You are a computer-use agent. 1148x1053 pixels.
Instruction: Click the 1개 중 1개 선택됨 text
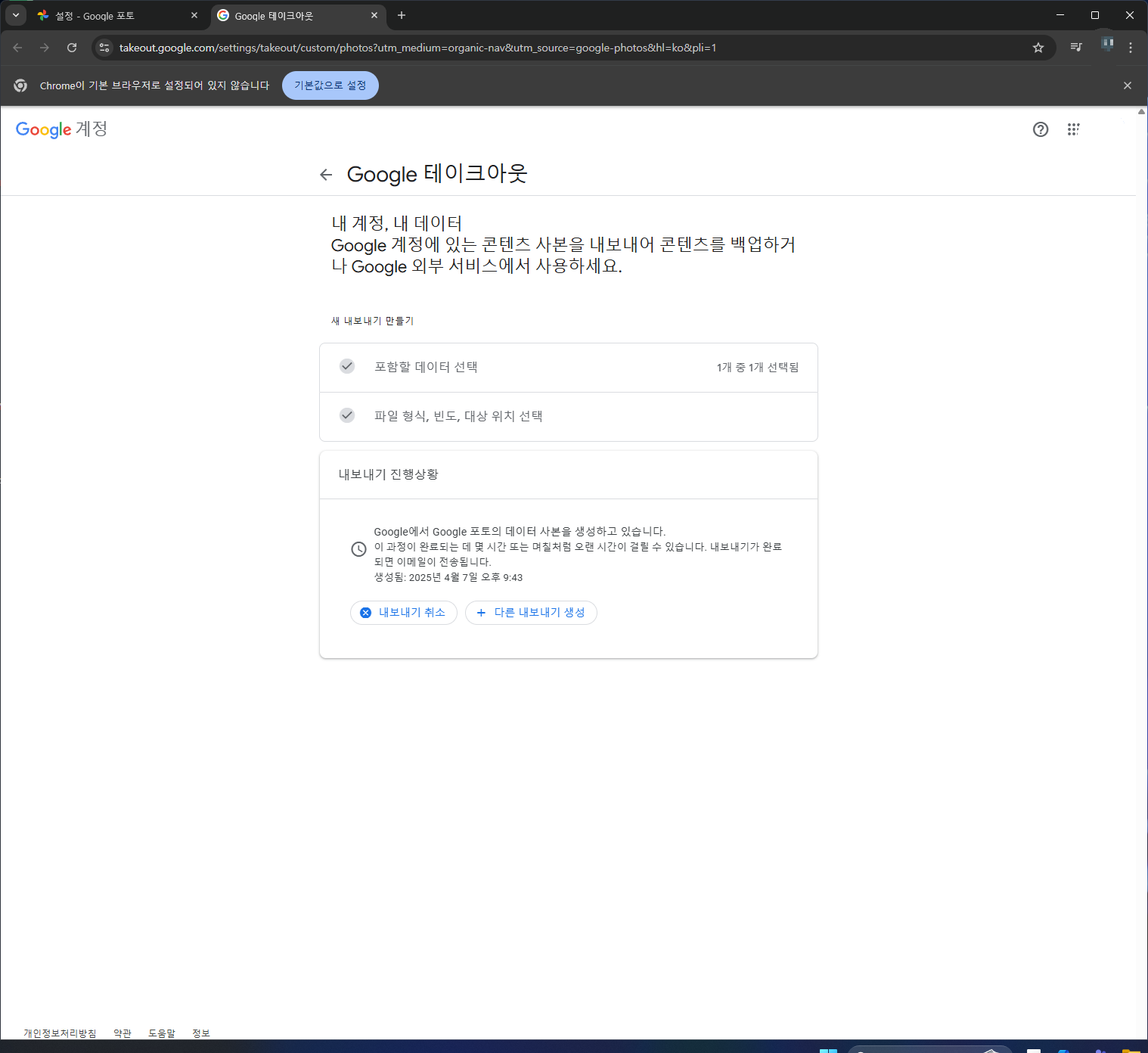[x=758, y=368]
